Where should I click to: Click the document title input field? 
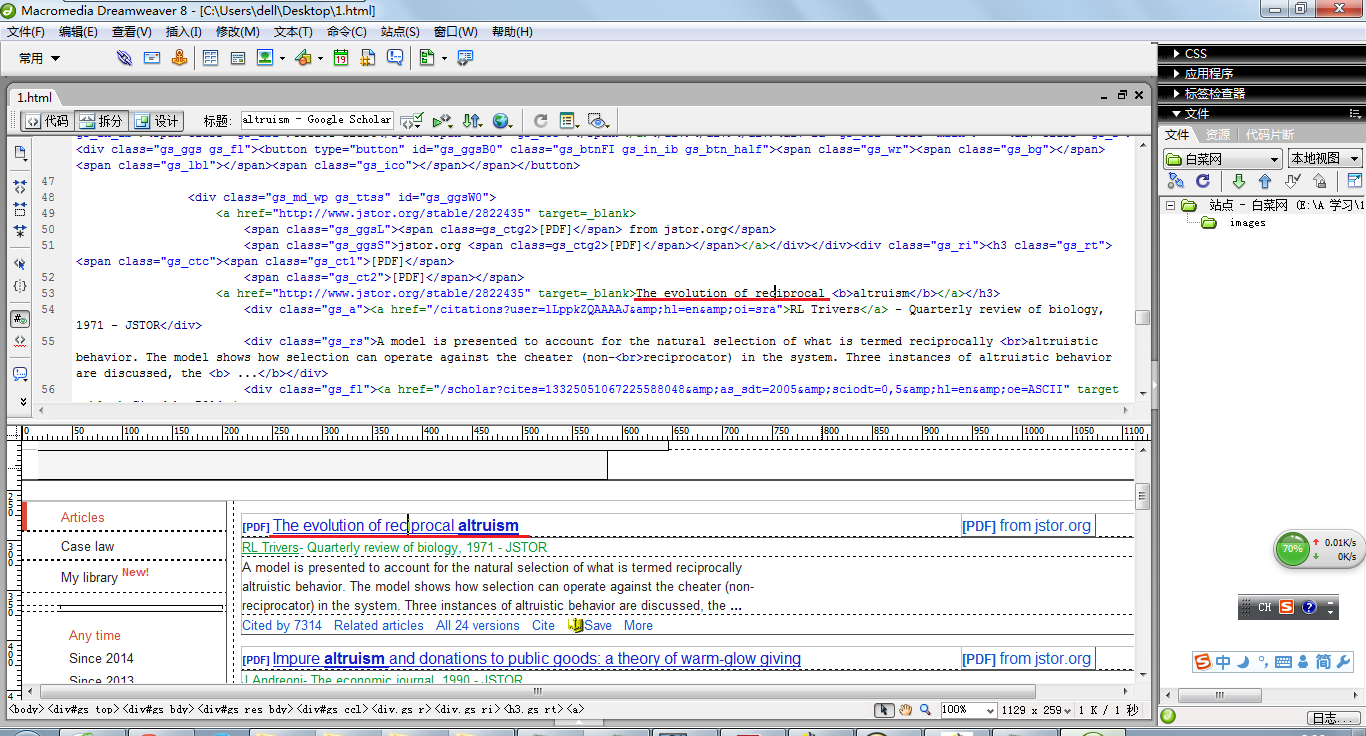tap(316, 120)
